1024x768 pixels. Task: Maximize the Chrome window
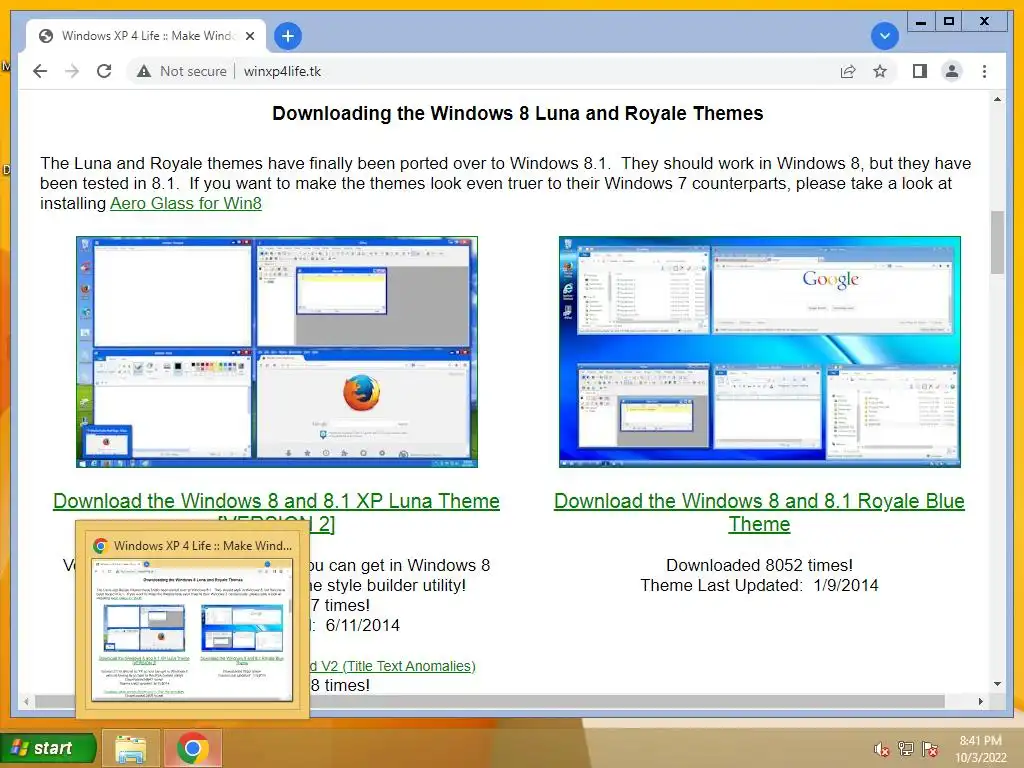(x=949, y=22)
